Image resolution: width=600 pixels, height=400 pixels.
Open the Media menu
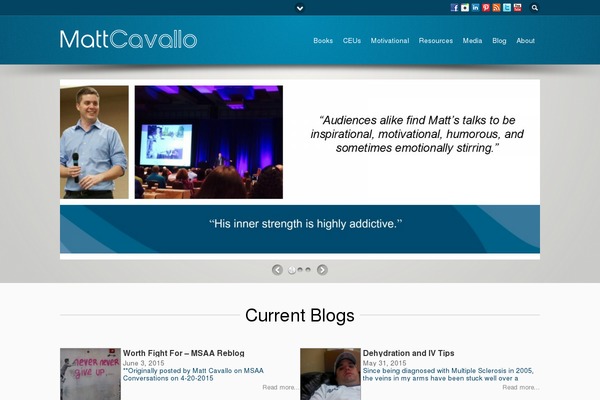[x=472, y=41]
